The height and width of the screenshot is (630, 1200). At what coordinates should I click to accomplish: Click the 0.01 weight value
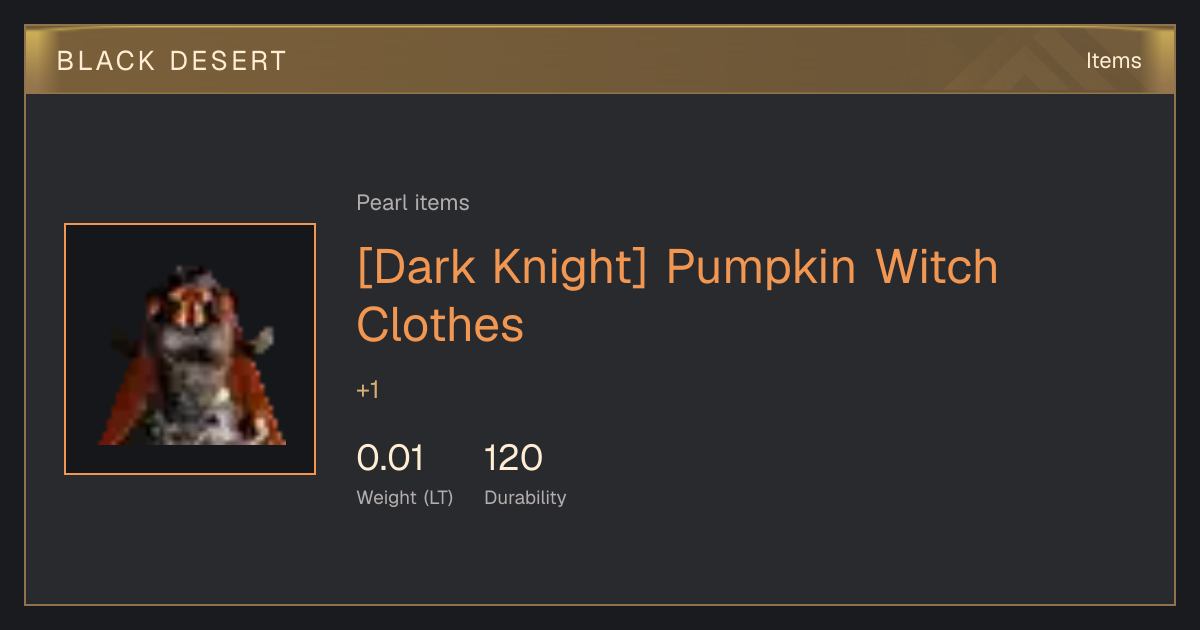coord(390,458)
